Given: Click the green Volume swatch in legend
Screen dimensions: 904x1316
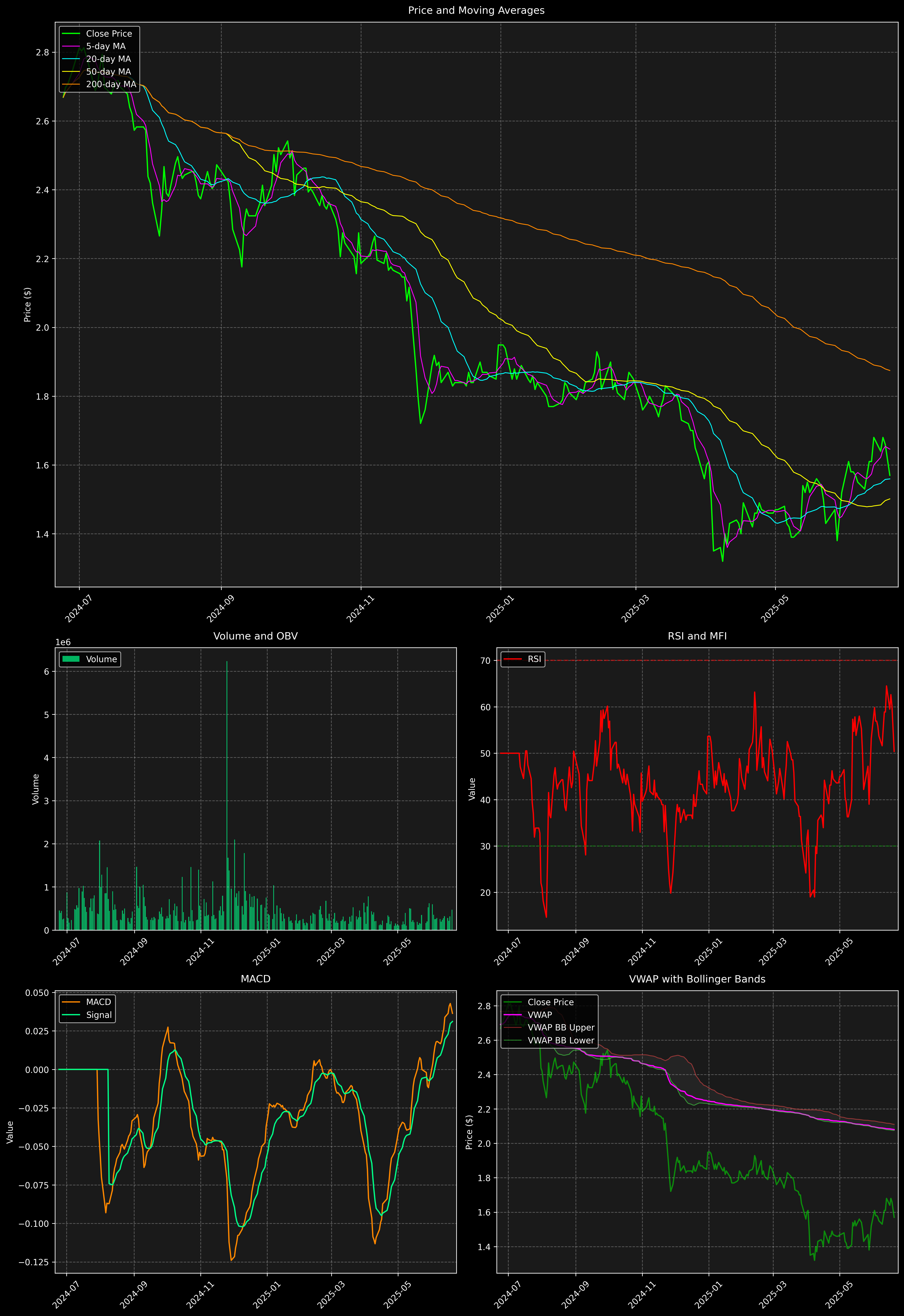Looking at the screenshot, I should click(x=71, y=659).
